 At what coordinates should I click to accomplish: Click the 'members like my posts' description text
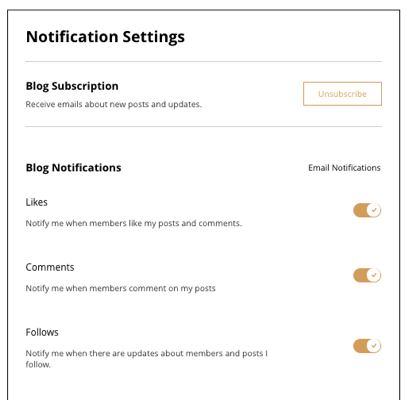coord(134,223)
